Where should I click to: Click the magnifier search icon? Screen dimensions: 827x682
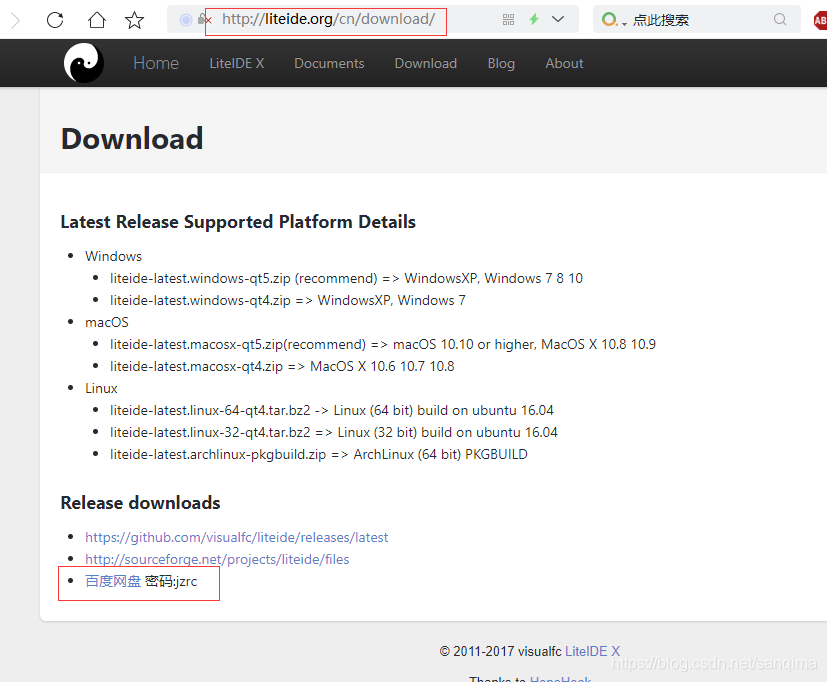click(x=780, y=20)
